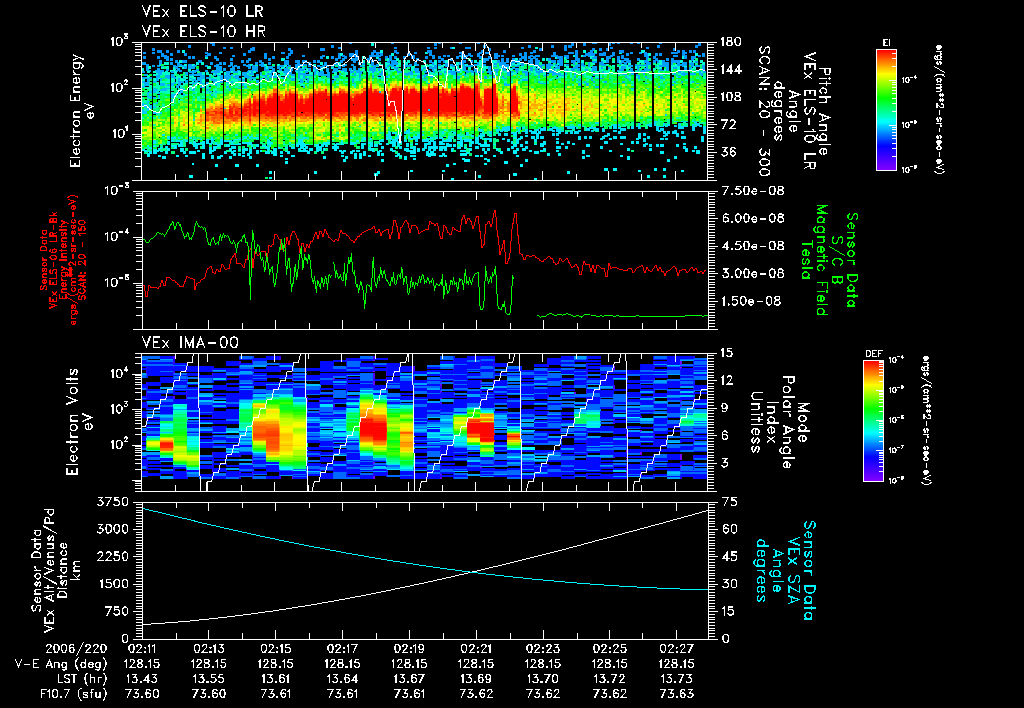Viewport: 1024px width, 708px height.
Task: Click the 3000 altitude tick label
Action: (x=113, y=529)
